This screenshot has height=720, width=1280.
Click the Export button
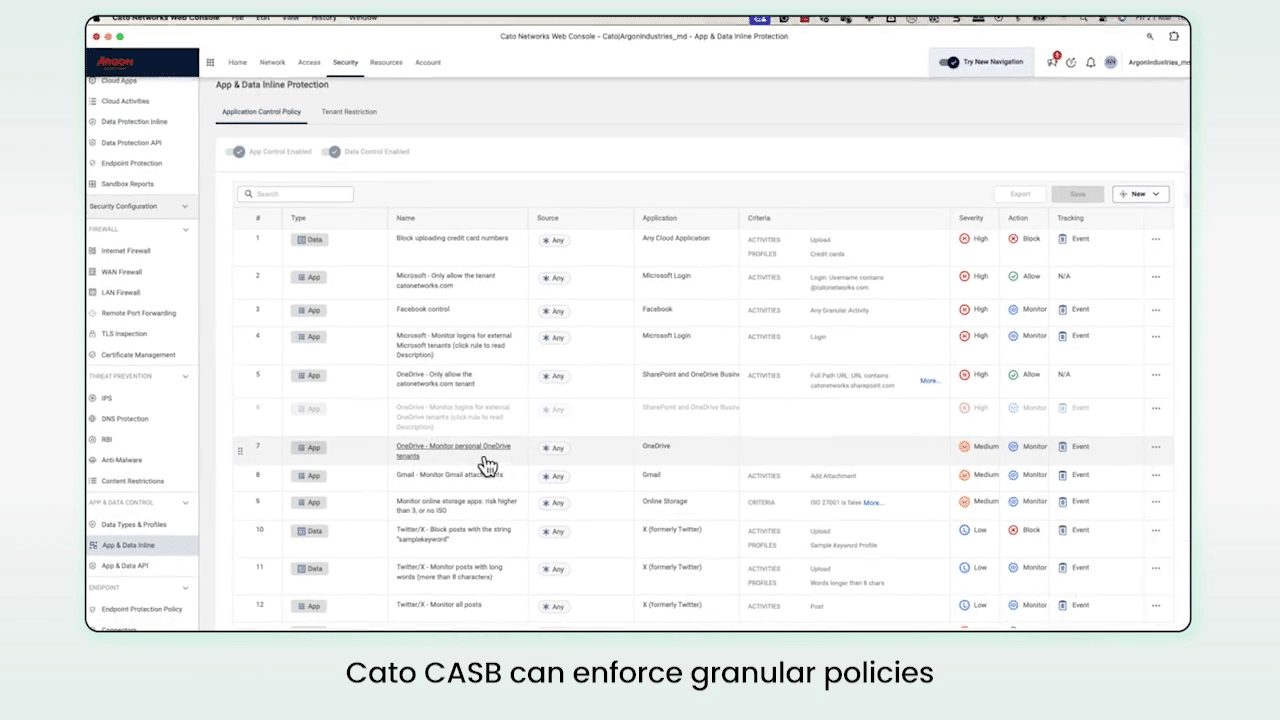pyautogui.click(x=1020, y=194)
